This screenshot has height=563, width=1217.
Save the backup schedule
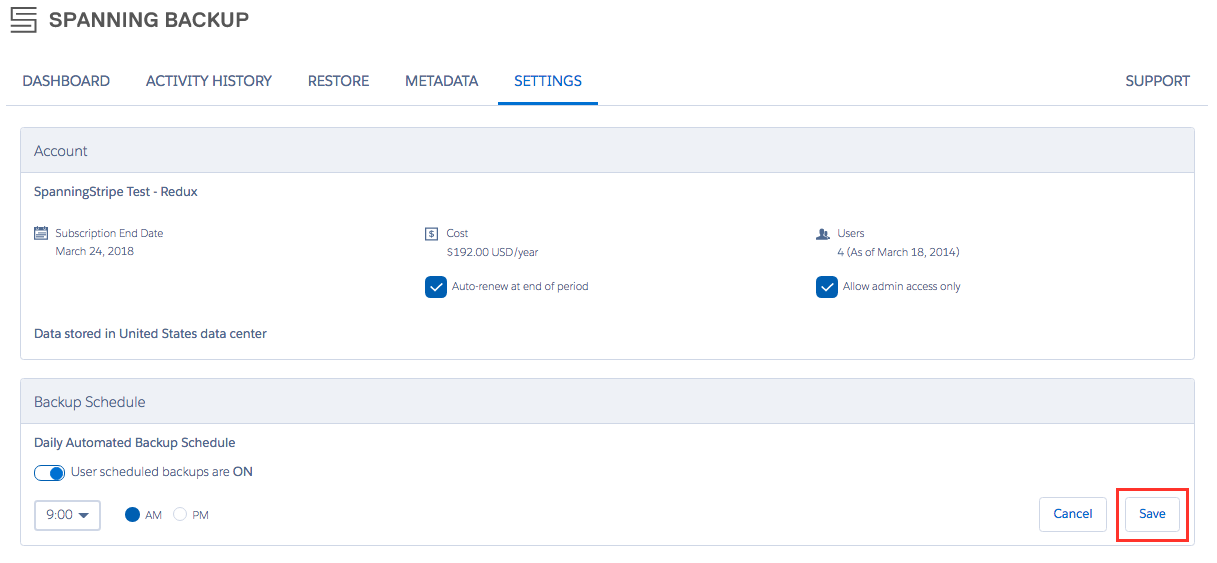1152,514
